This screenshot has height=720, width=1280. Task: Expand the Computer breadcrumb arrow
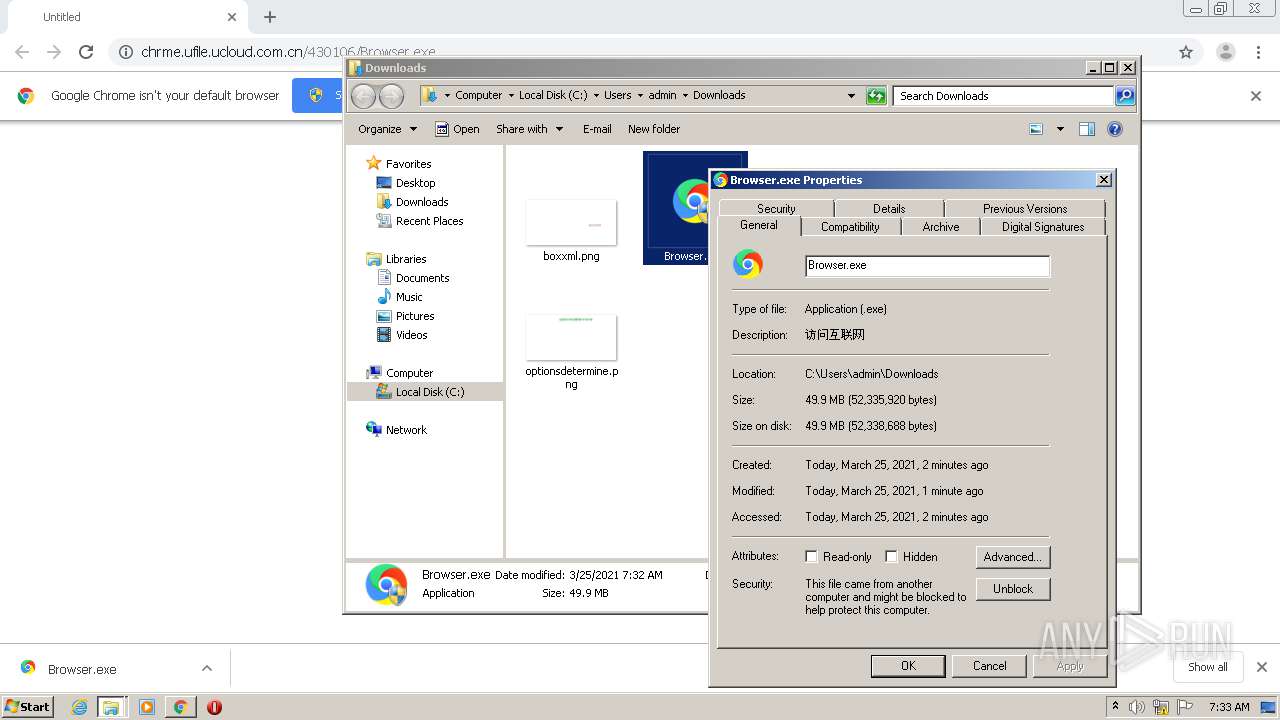pyautogui.click(x=510, y=95)
